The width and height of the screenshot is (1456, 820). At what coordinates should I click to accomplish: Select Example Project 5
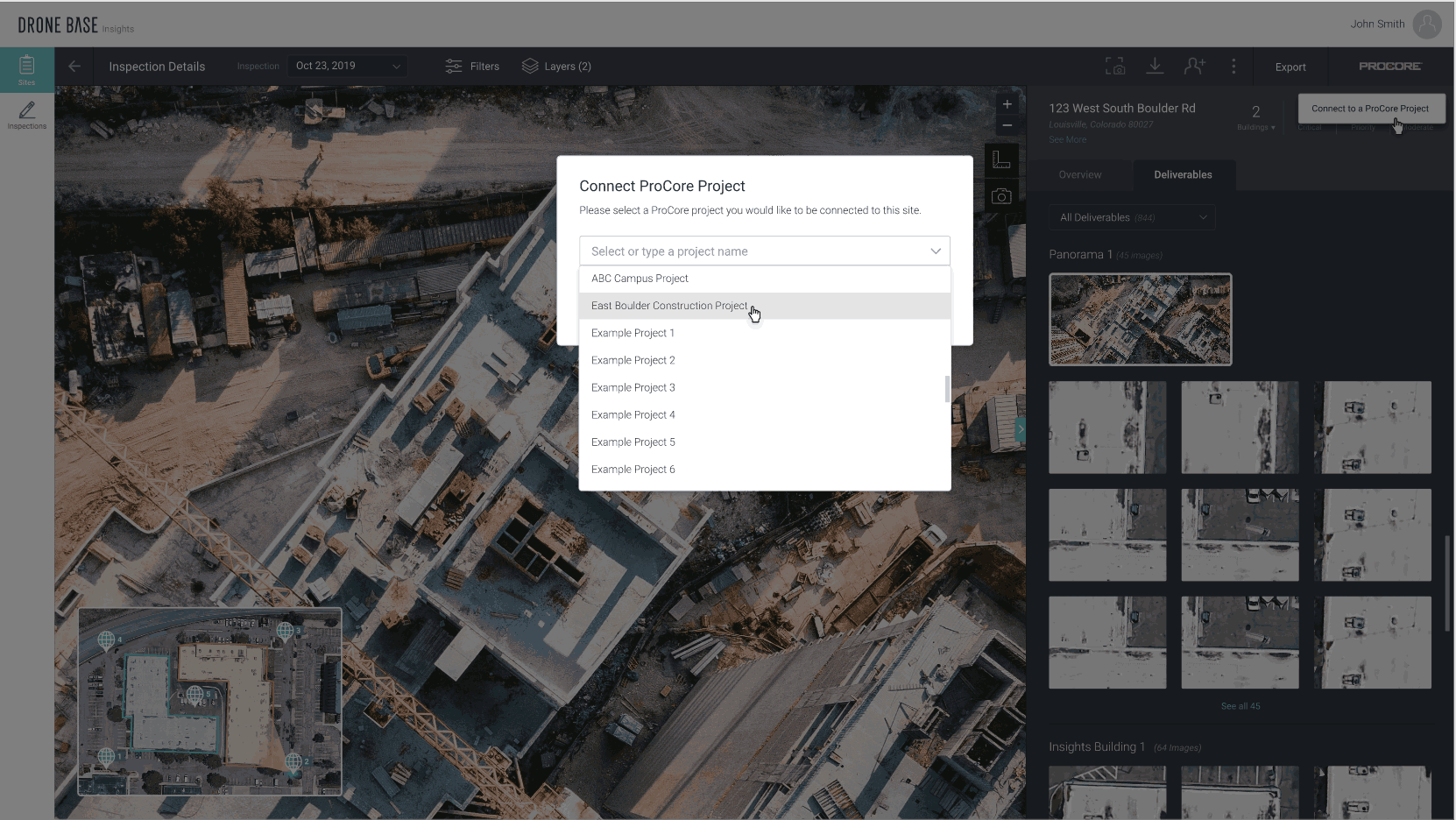[x=765, y=442]
